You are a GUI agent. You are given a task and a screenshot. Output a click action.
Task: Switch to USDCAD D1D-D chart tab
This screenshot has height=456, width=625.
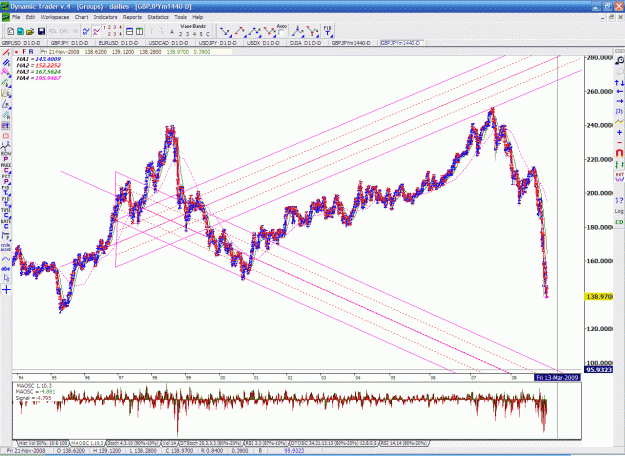tap(168, 43)
